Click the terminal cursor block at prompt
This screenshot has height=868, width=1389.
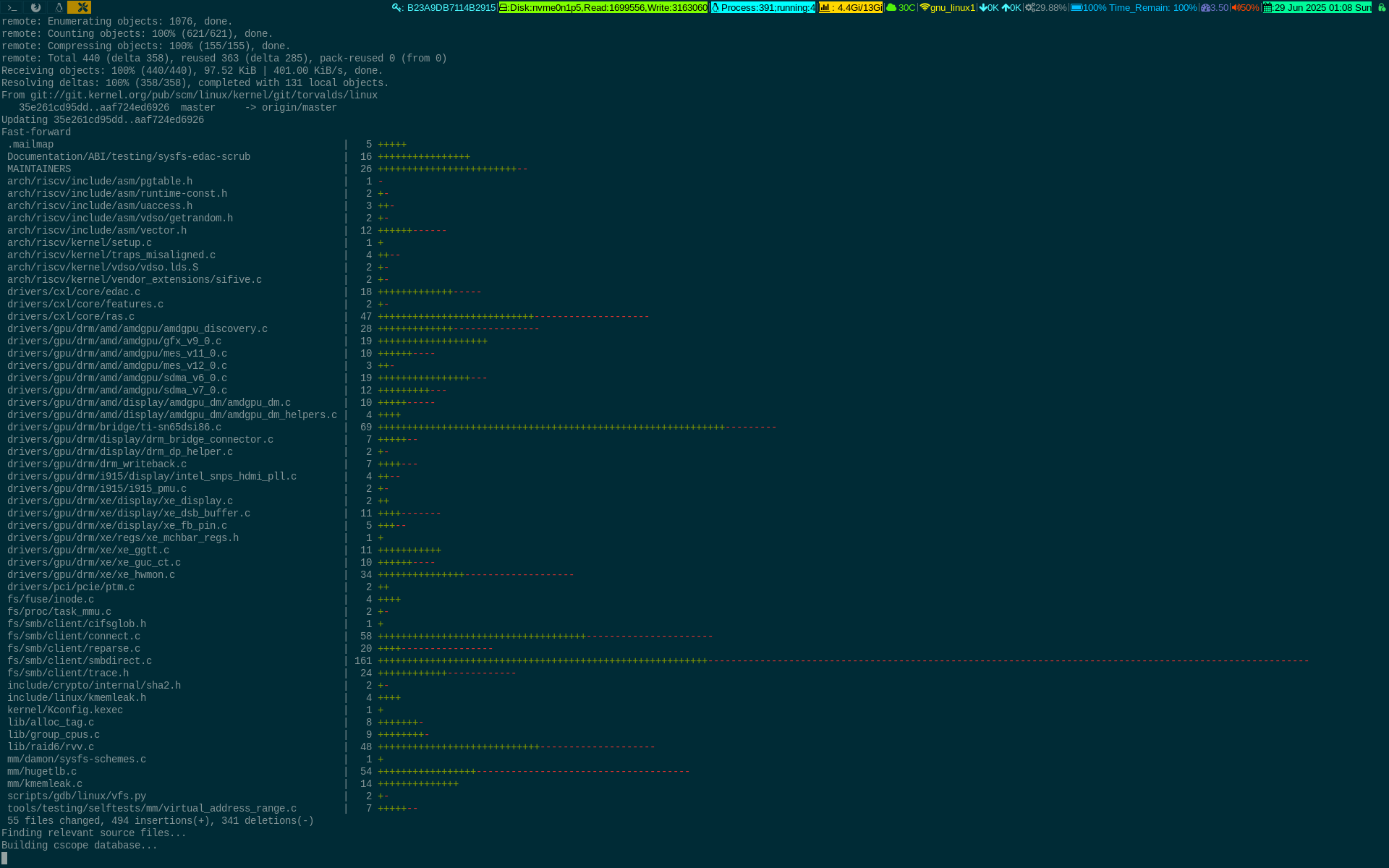pos(4,858)
